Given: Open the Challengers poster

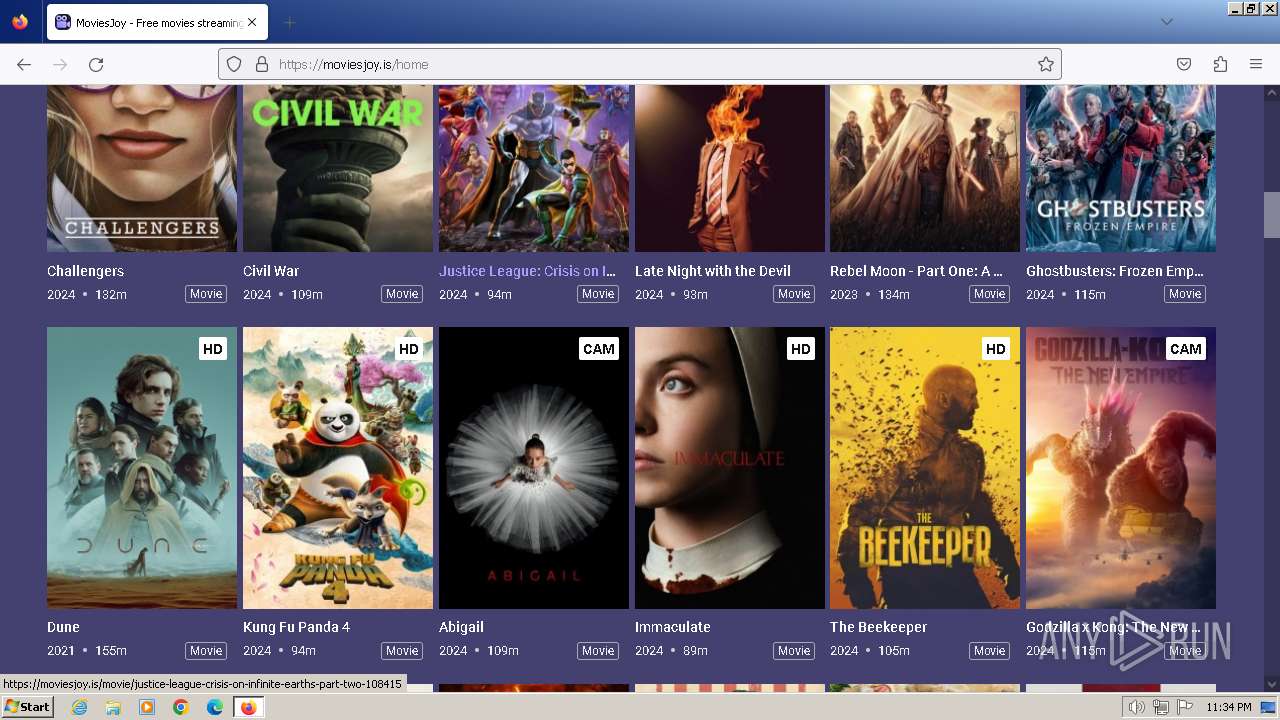Looking at the screenshot, I should point(142,168).
